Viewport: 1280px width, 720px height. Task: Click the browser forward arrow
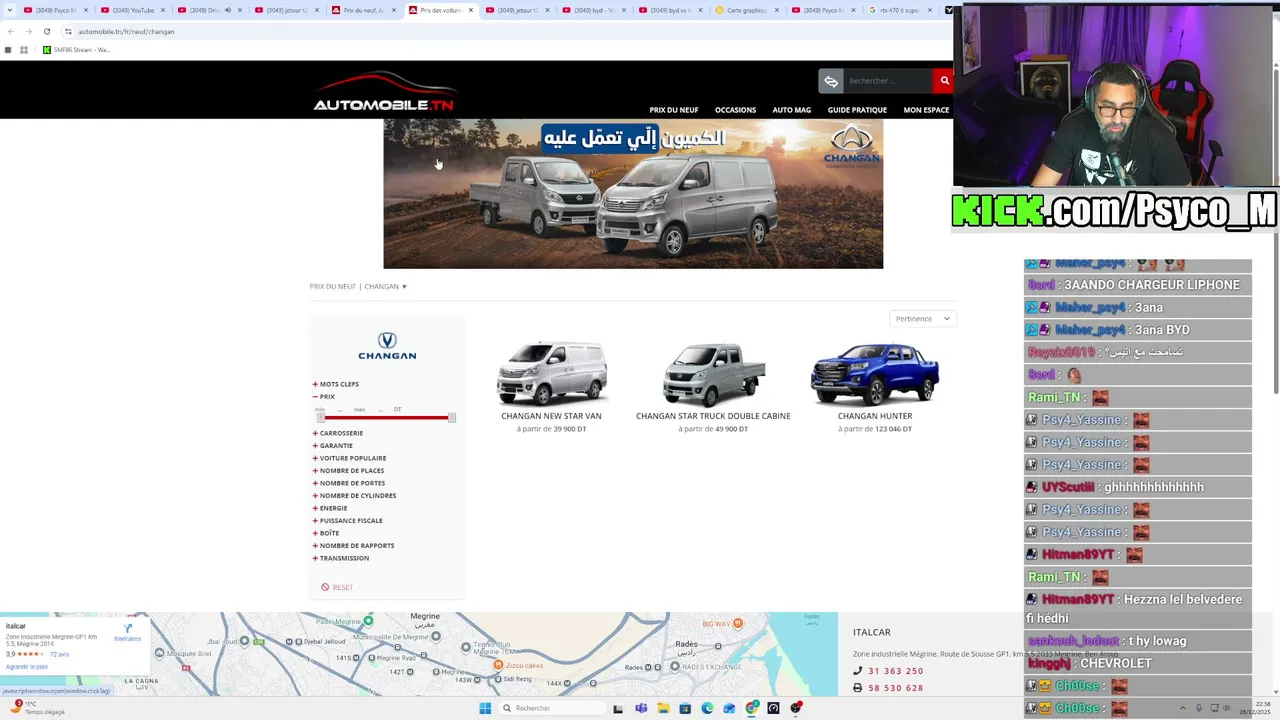pos(28,31)
